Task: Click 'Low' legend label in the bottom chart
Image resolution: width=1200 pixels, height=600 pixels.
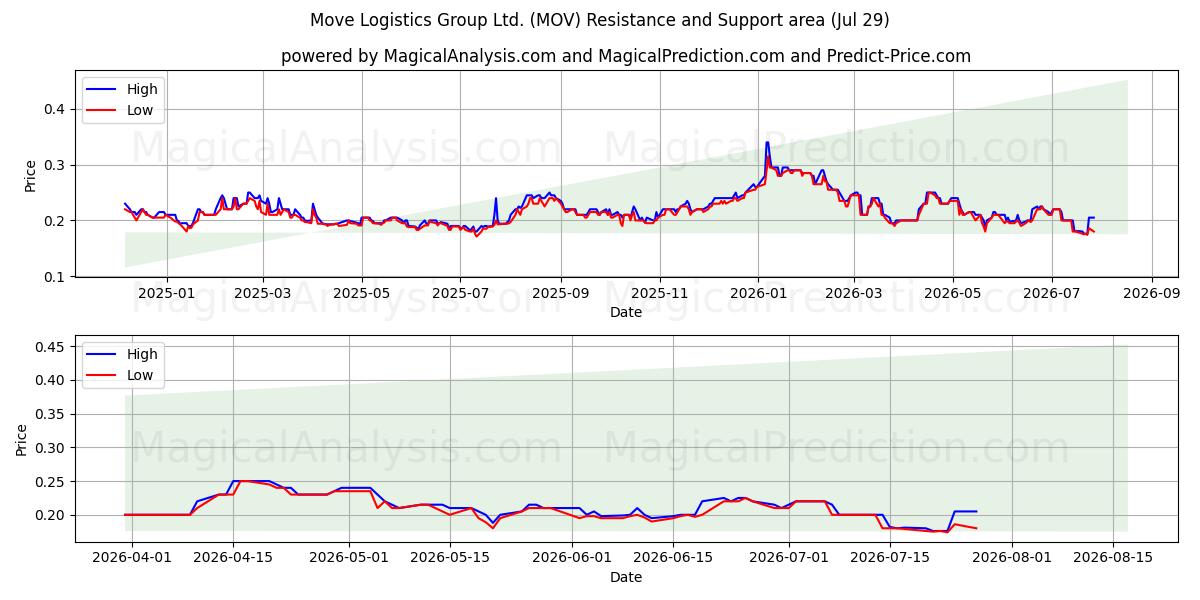Action: point(140,375)
